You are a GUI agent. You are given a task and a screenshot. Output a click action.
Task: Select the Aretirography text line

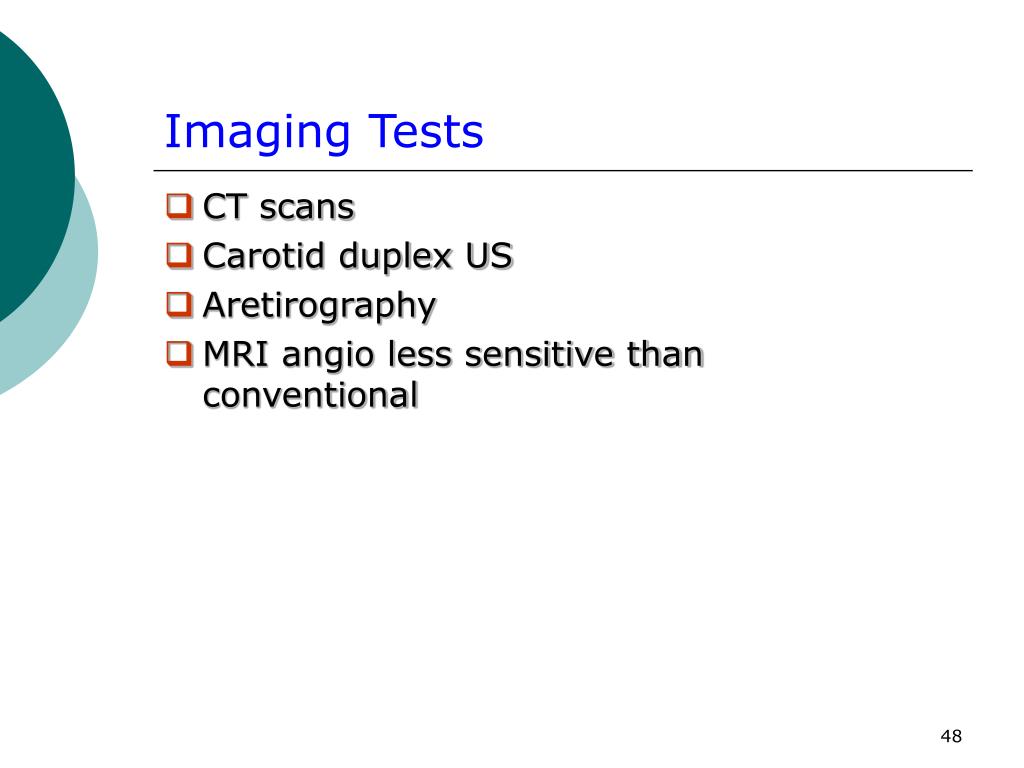tap(319, 306)
